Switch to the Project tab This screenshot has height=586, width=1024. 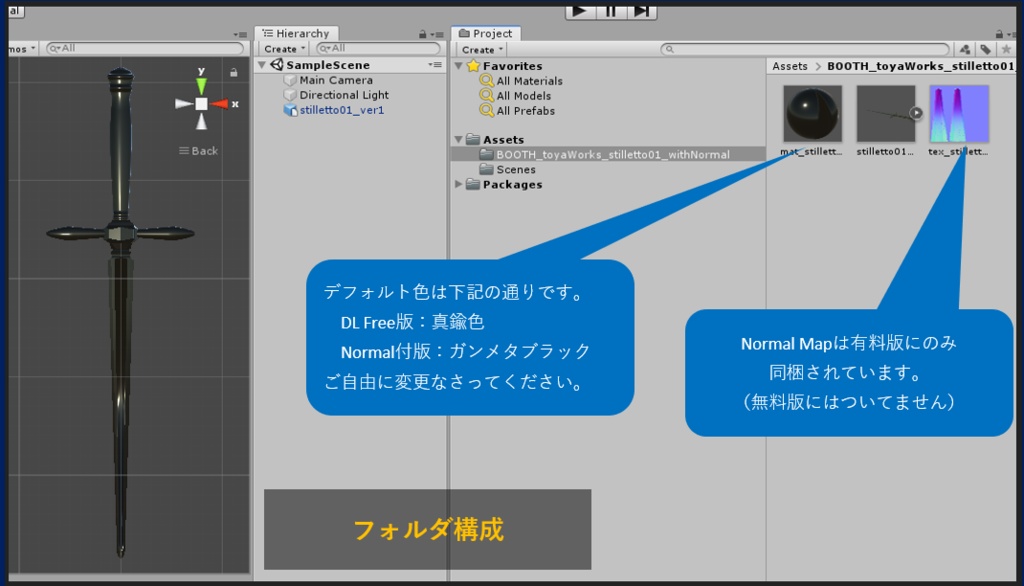[x=487, y=32]
